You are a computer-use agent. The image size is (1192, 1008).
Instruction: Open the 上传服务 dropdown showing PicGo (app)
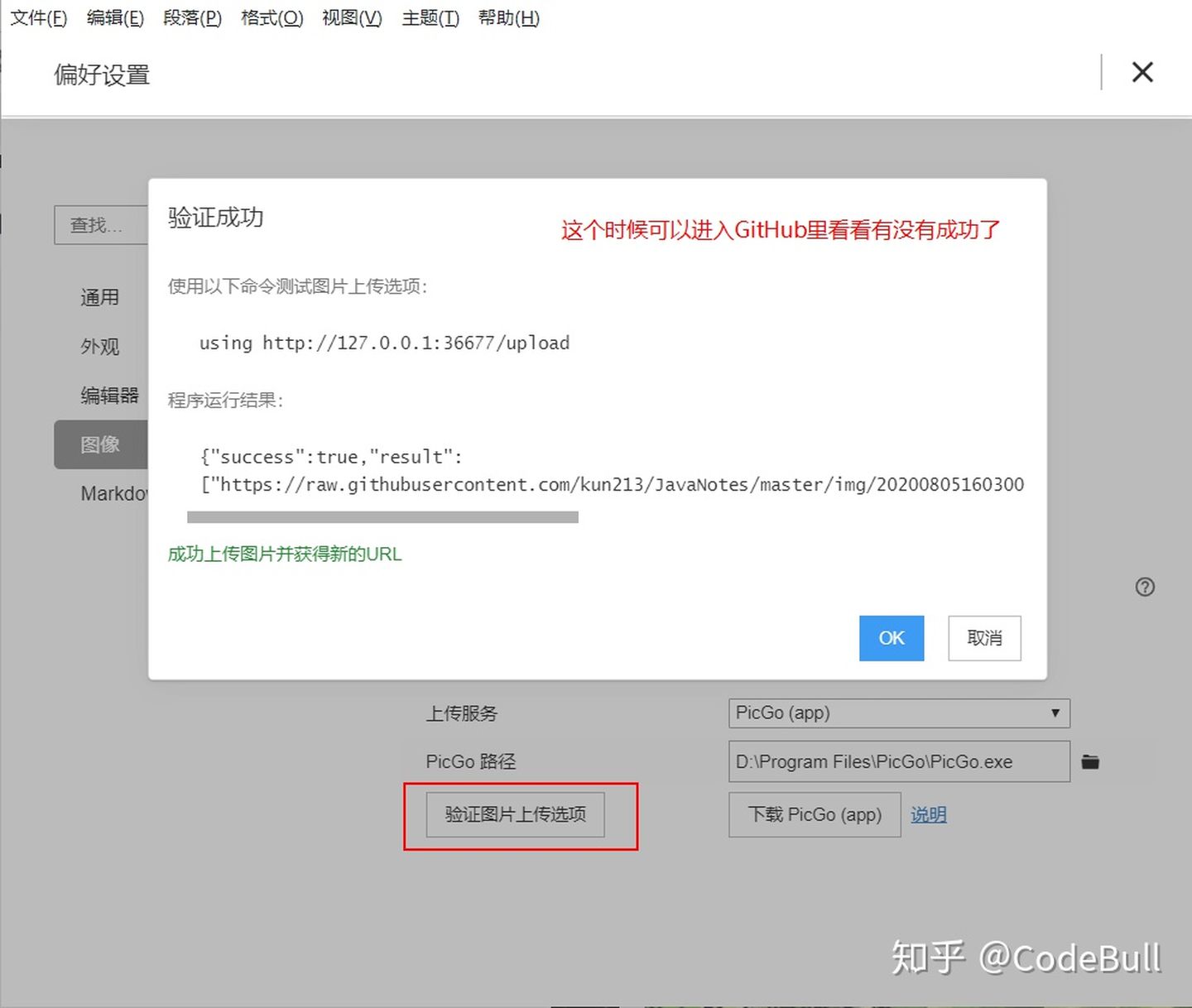pos(898,713)
